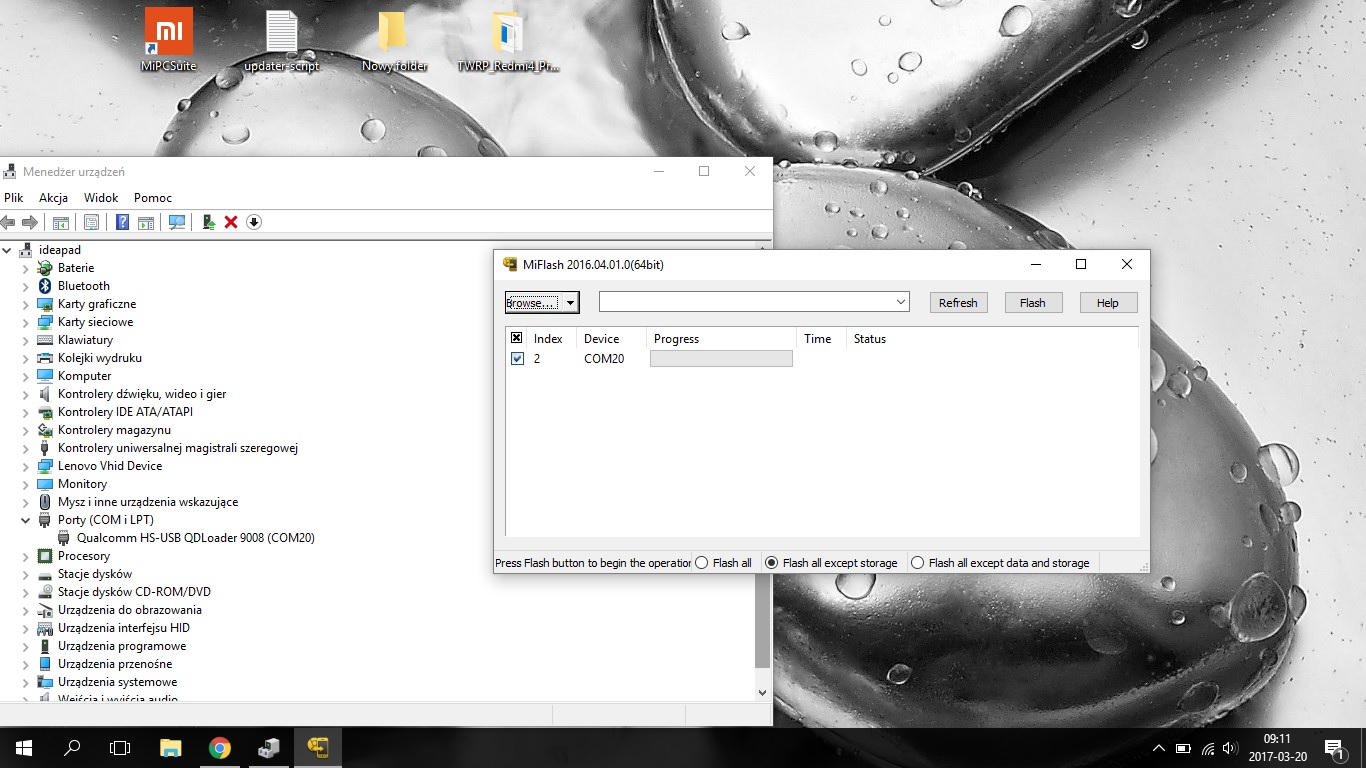Uncheck the COM20 device checkbox

(x=517, y=358)
